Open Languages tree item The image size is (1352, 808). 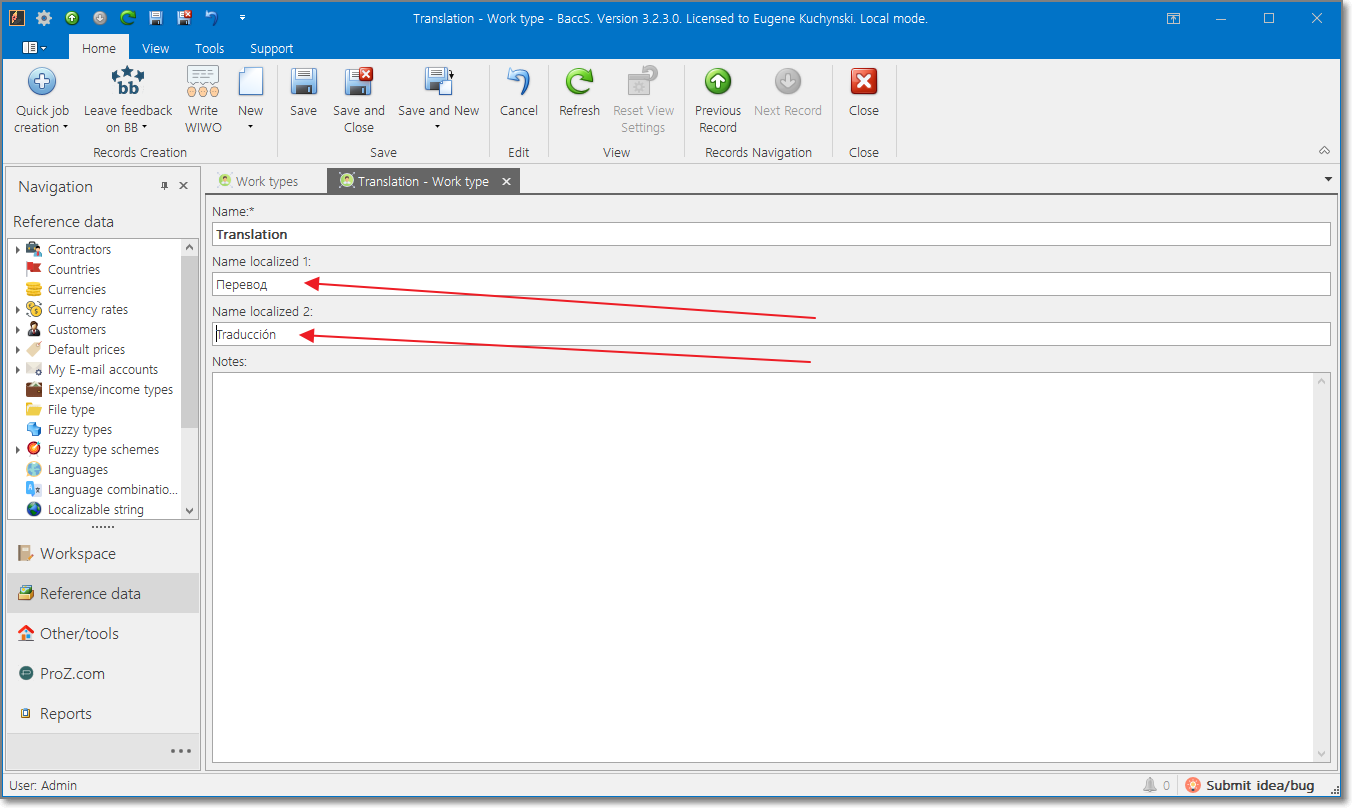click(x=78, y=469)
